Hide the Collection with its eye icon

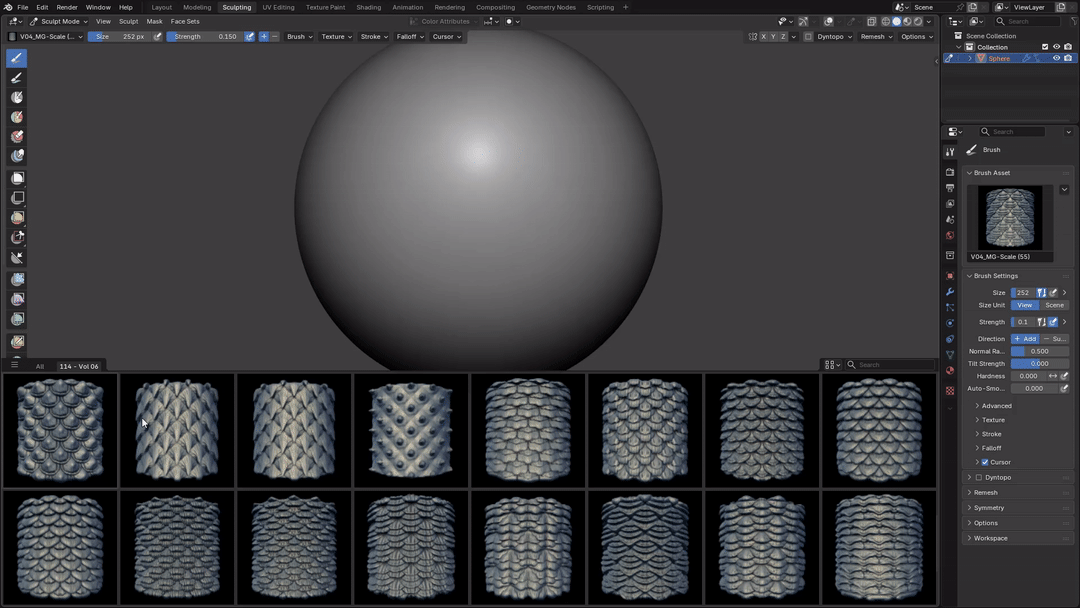pyautogui.click(x=1056, y=47)
